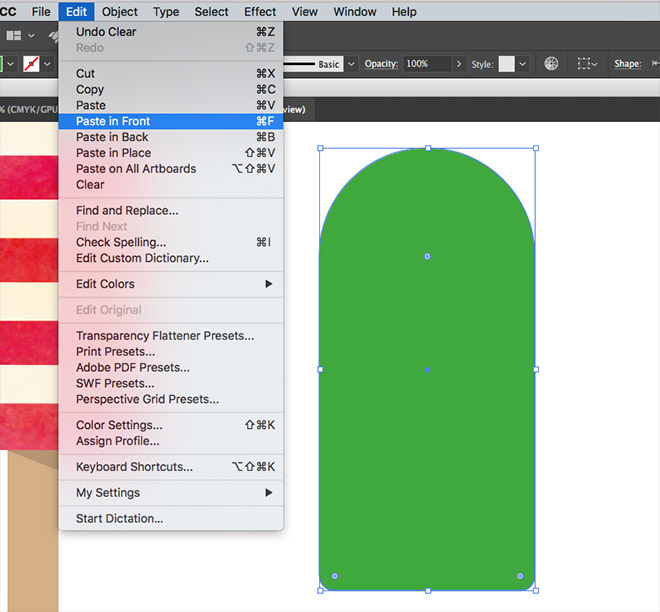
Task: Open Find and Replace dialog
Action: point(171,210)
